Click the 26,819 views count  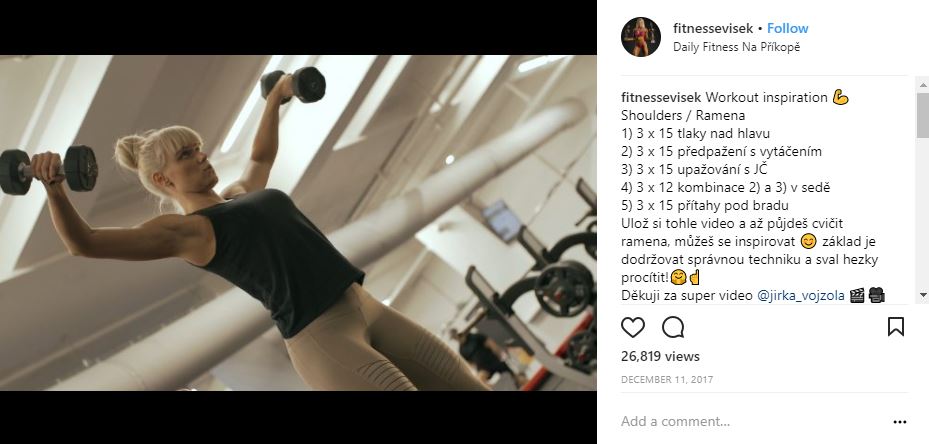[x=660, y=356]
